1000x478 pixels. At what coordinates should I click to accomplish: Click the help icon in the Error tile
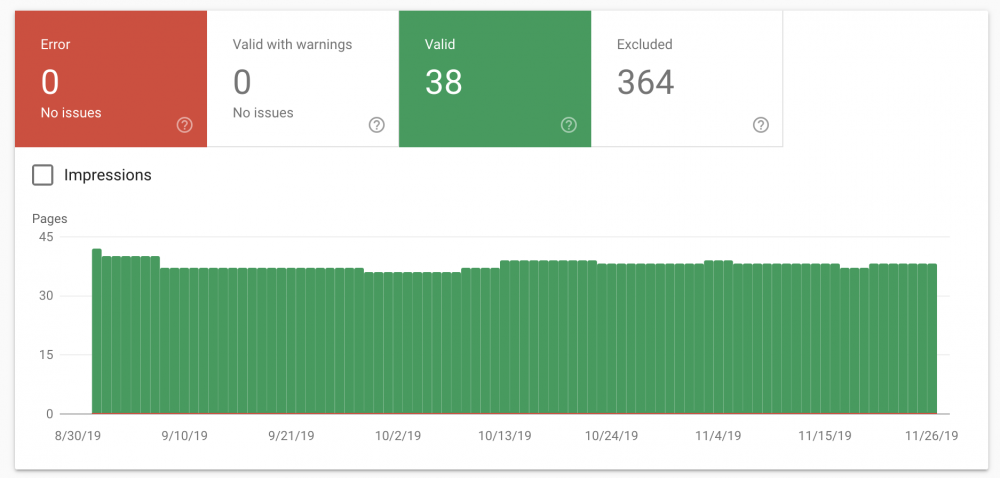tap(184, 125)
